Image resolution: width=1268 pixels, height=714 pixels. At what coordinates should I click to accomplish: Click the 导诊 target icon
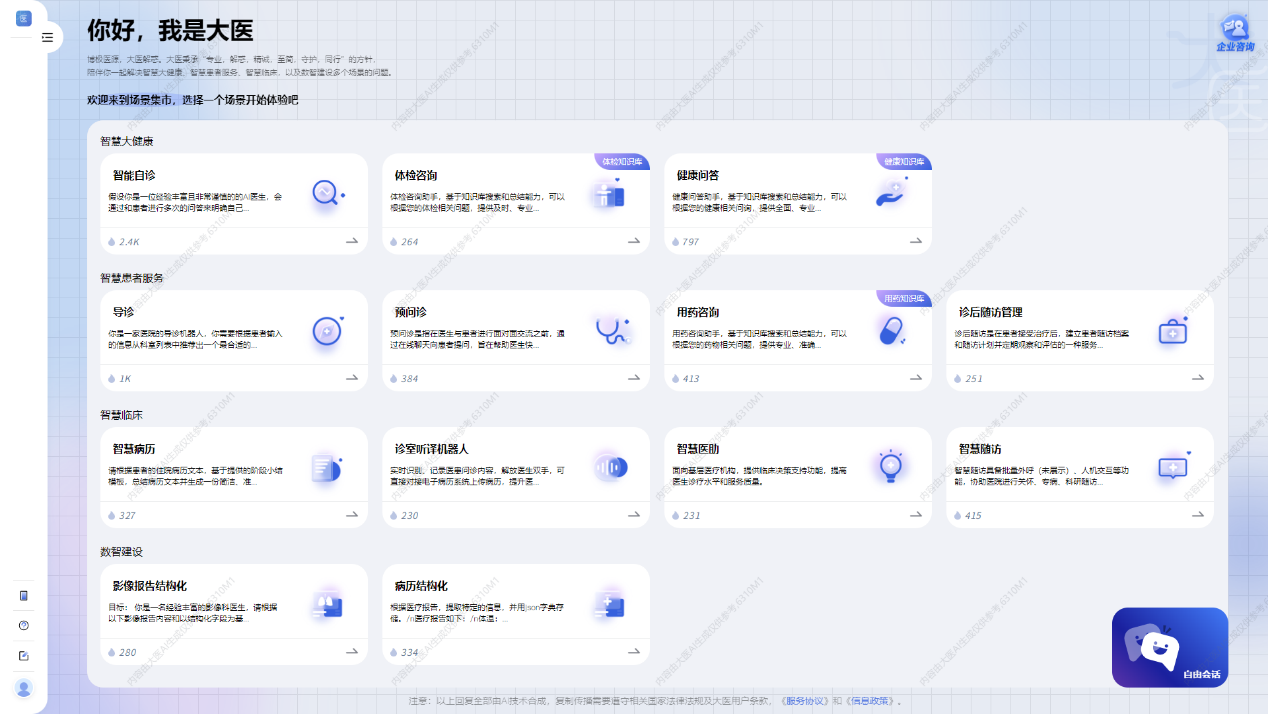coord(327,330)
